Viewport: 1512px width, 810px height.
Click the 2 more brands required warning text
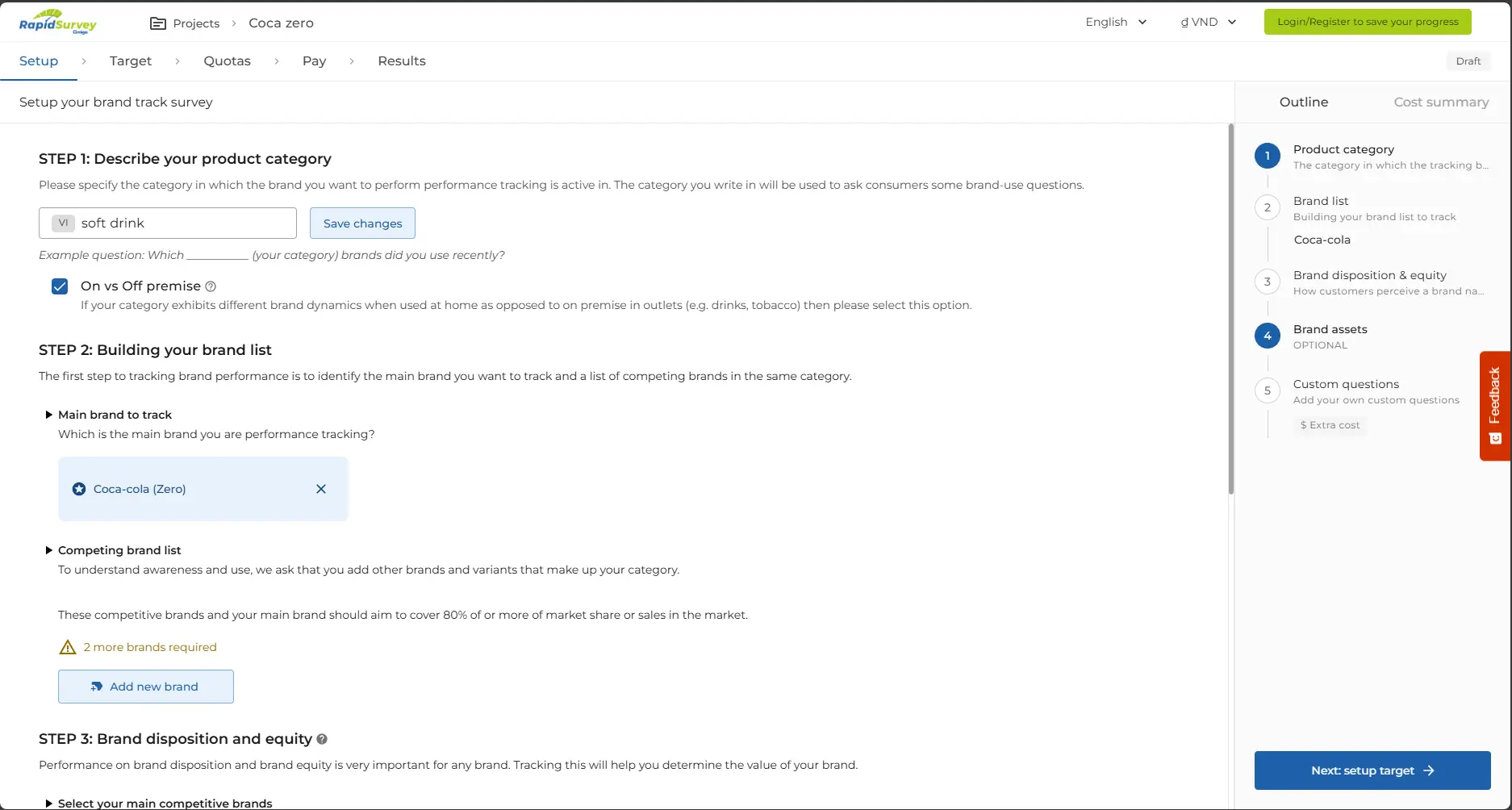point(150,647)
